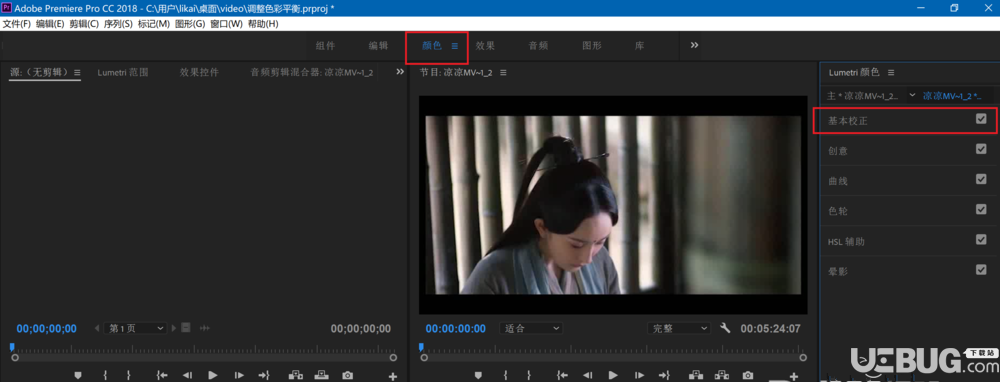Open Lumetri master clip dropdown arrow
The width and height of the screenshot is (1000, 382).
click(913, 95)
